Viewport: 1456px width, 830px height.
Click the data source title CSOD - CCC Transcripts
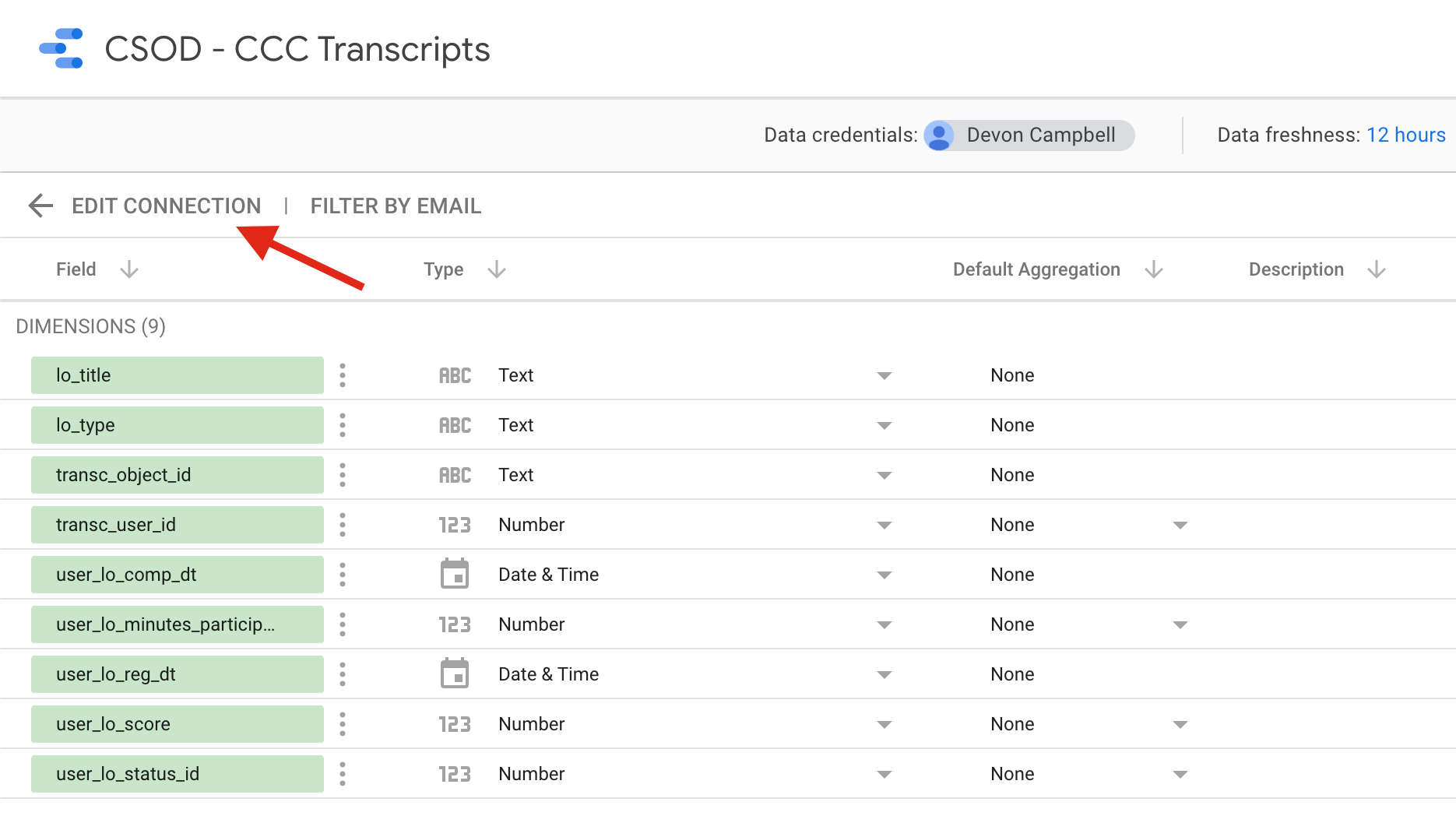(x=297, y=49)
